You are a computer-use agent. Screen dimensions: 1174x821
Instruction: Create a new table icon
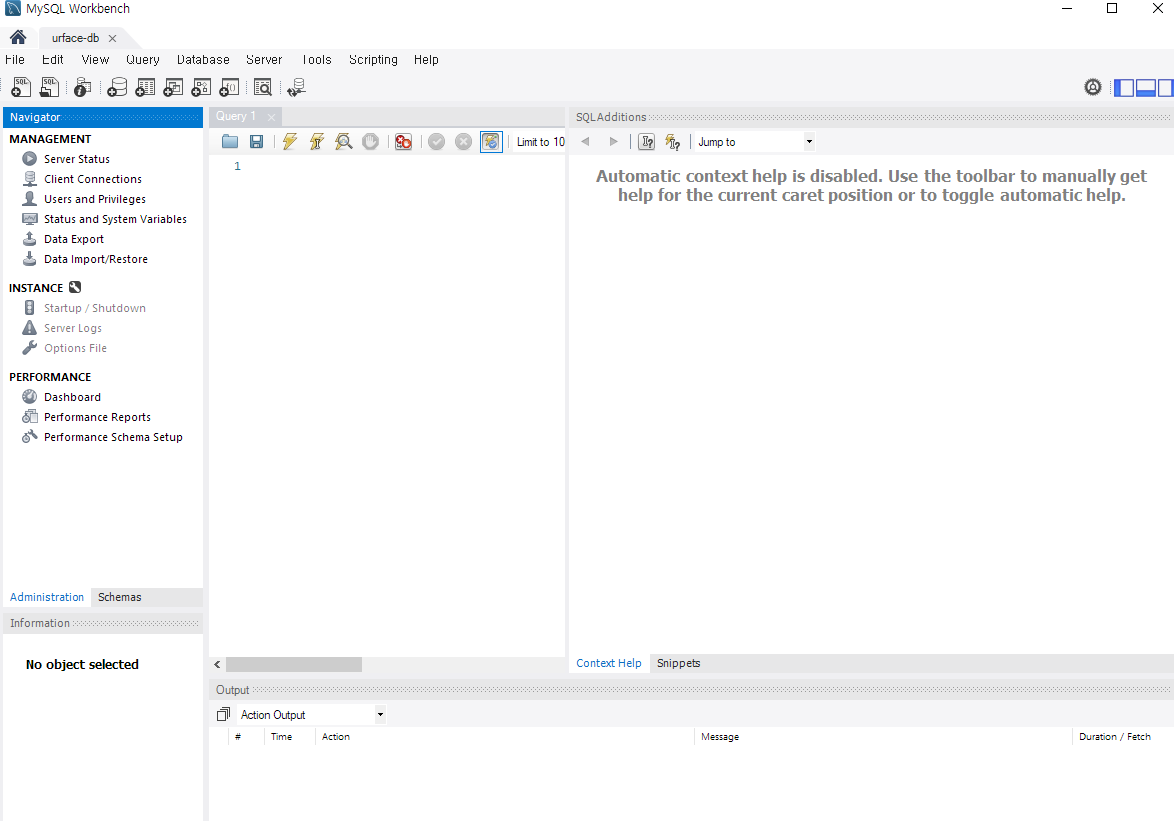[145, 88]
